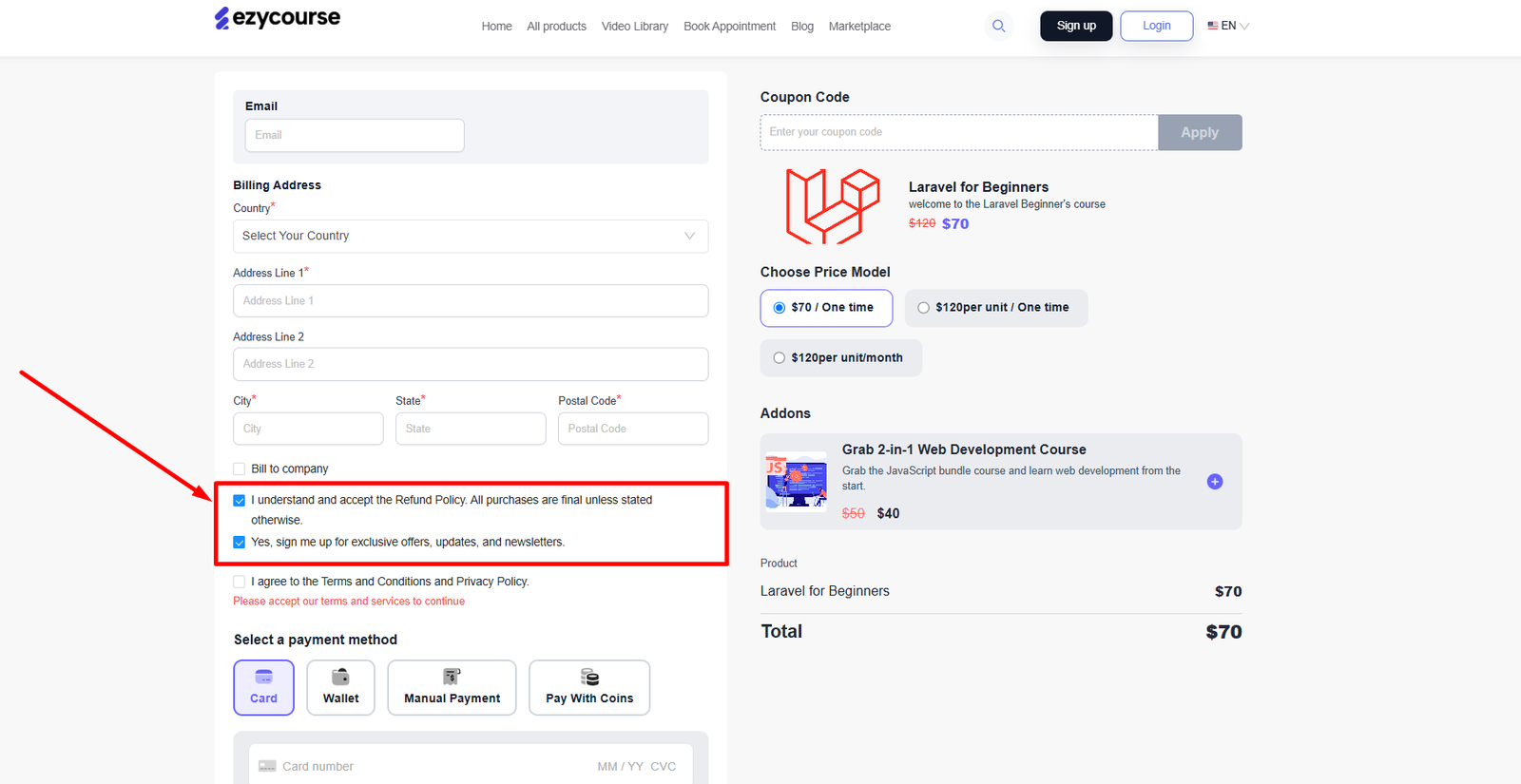Select Pay With Coins option
Screen dimensions: 1521x784
pos(589,687)
